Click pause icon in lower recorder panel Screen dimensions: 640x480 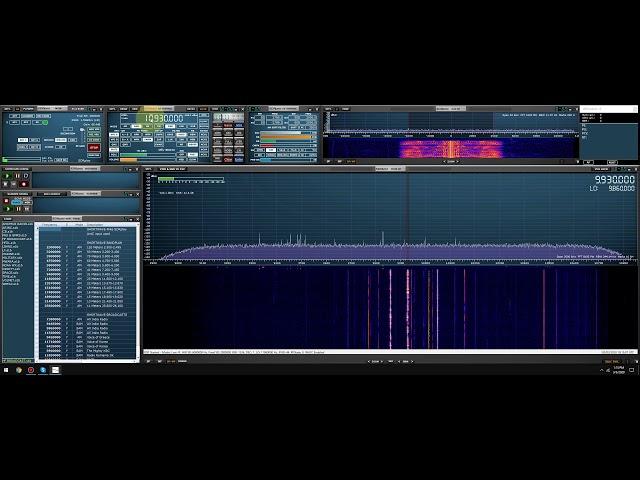[x=18, y=209]
